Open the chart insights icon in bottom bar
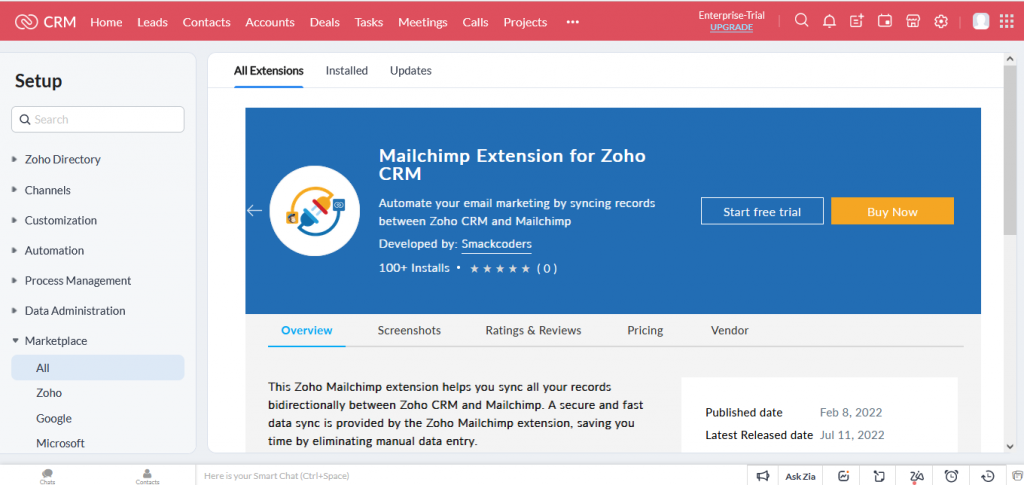 pos(844,476)
